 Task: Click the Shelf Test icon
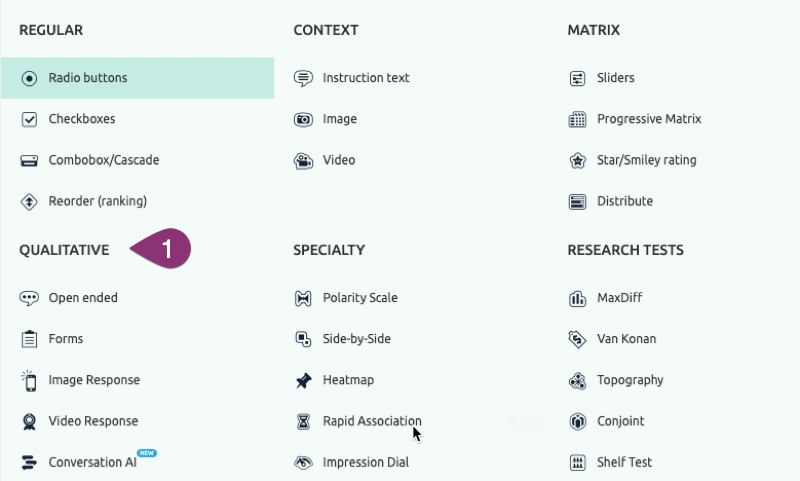click(577, 462)
